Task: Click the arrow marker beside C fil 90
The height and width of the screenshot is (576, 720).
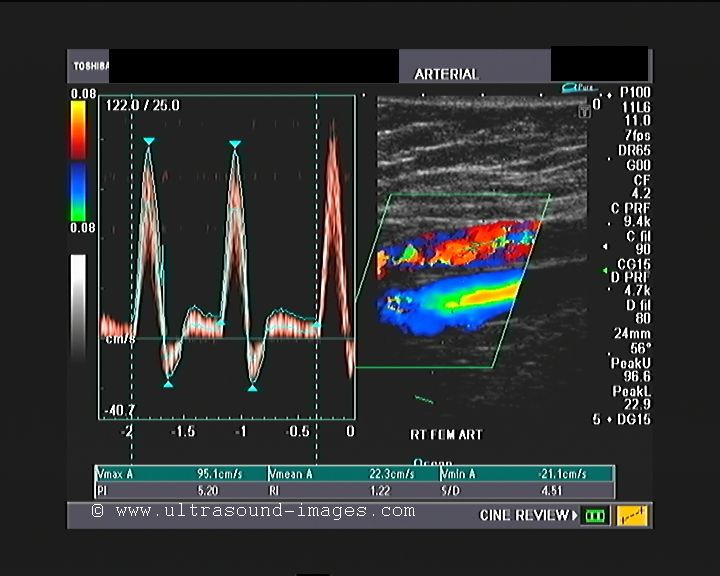Action: (605, 246)
